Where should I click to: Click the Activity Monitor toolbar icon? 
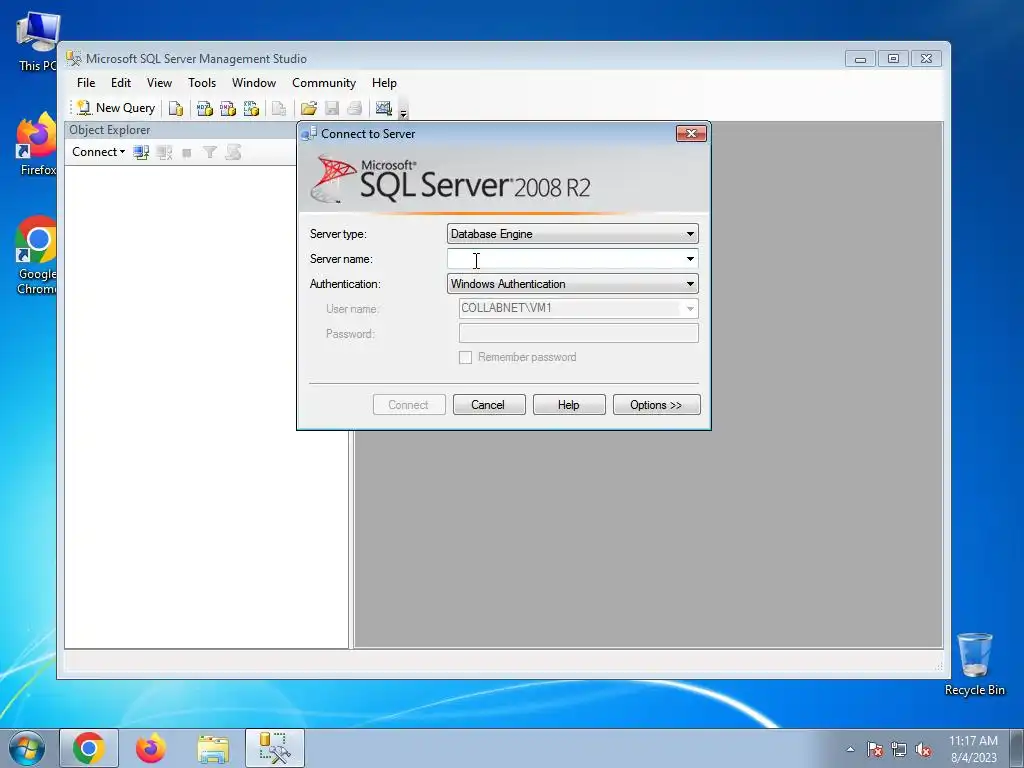pyautogui.click(x=384, y=108)
